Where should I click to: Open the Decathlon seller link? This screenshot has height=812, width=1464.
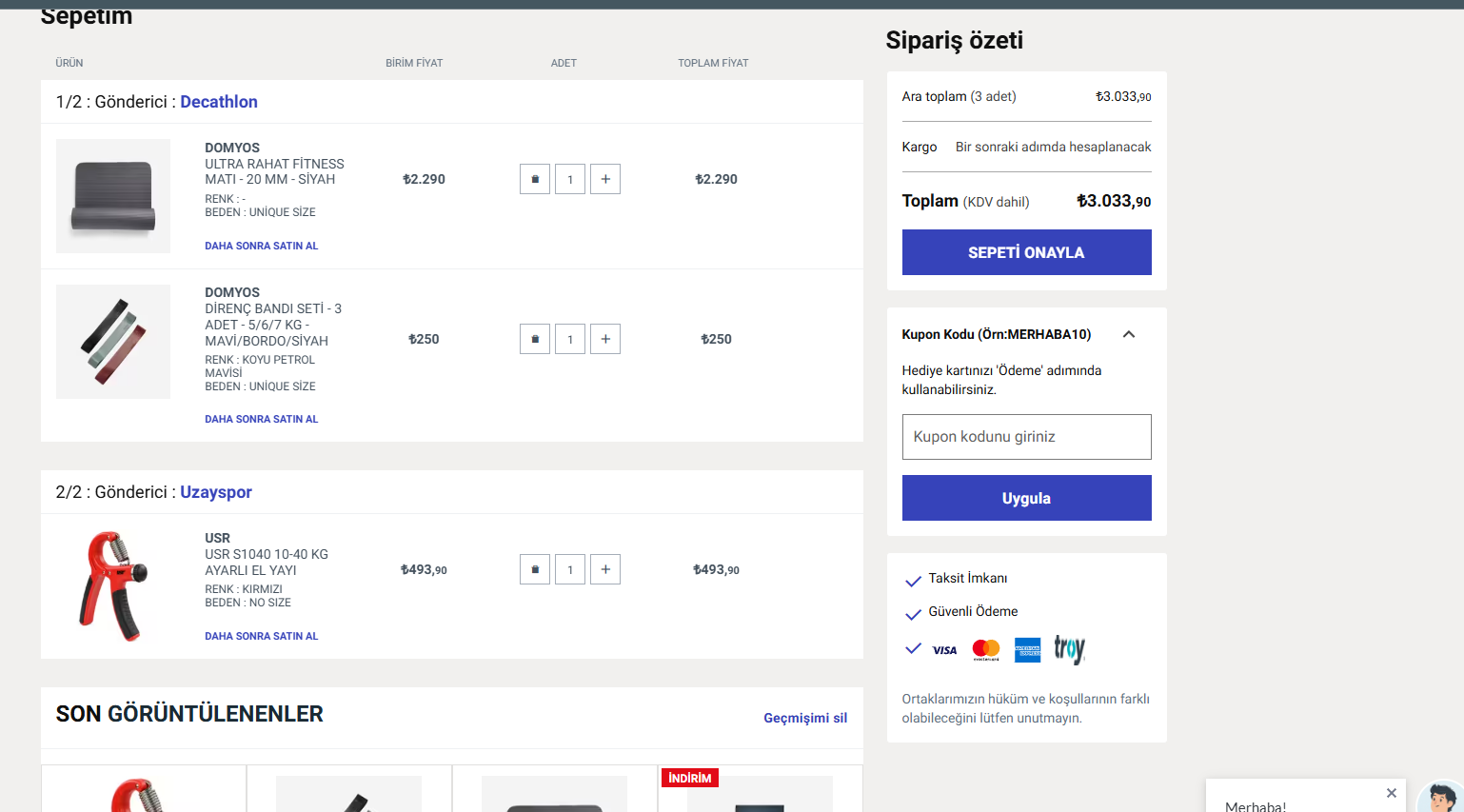(x=219, y=102)
